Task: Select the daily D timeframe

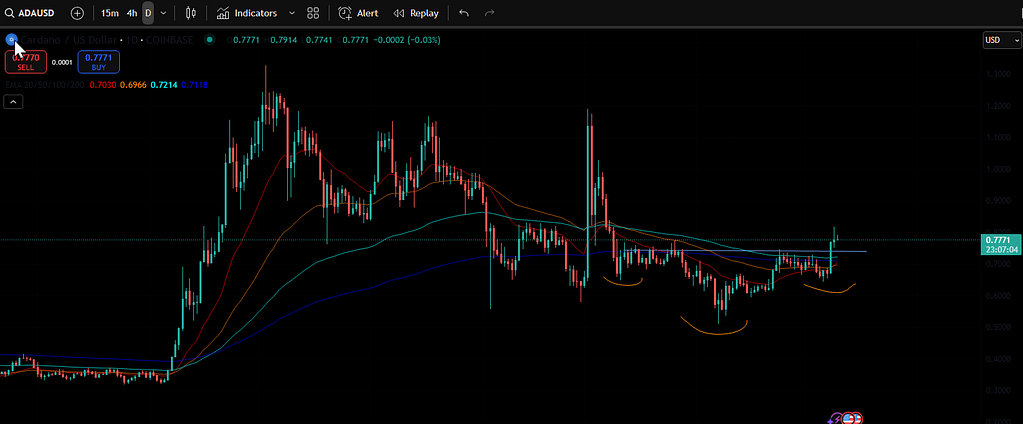Action: [148, 13]
